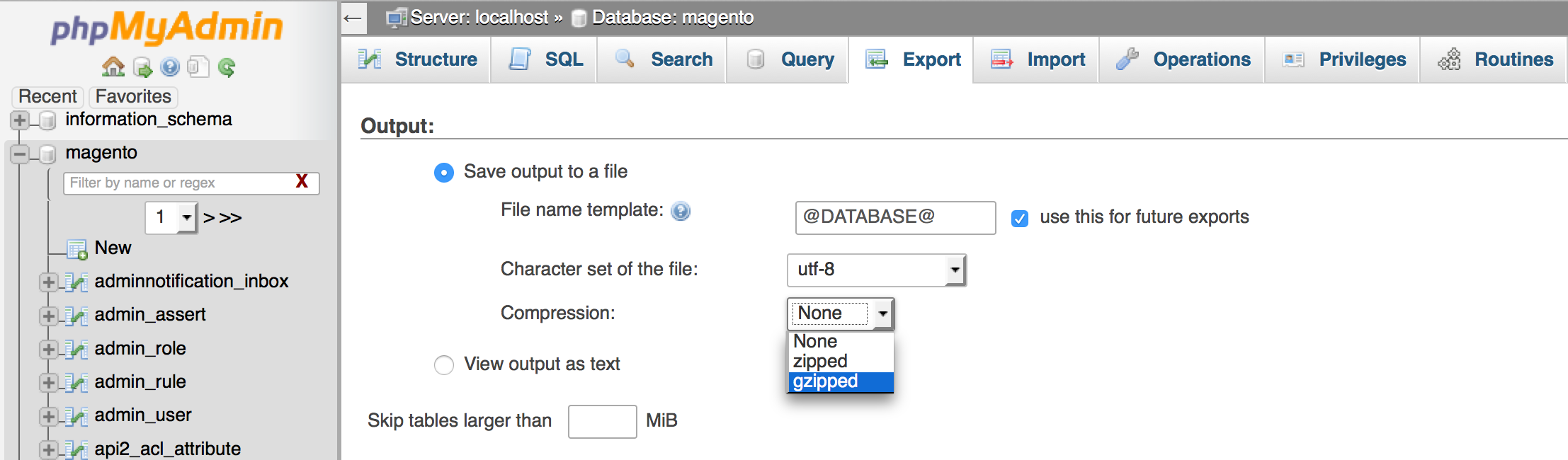Choose 'gzipped' from compression options

tap(826, 381)
